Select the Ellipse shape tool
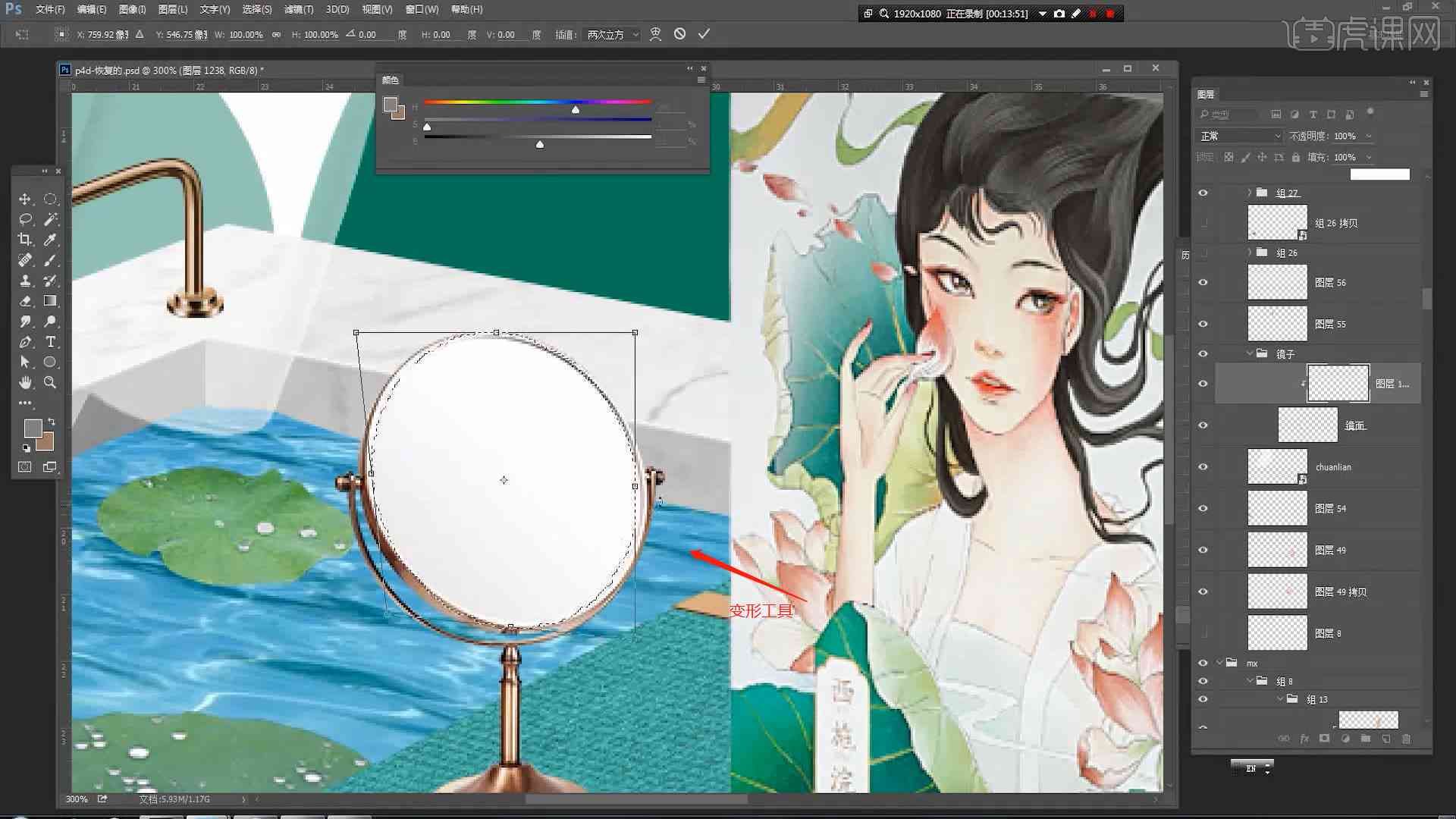Image resolution: width=1456 pixels, height=819 pixels. 50,362
